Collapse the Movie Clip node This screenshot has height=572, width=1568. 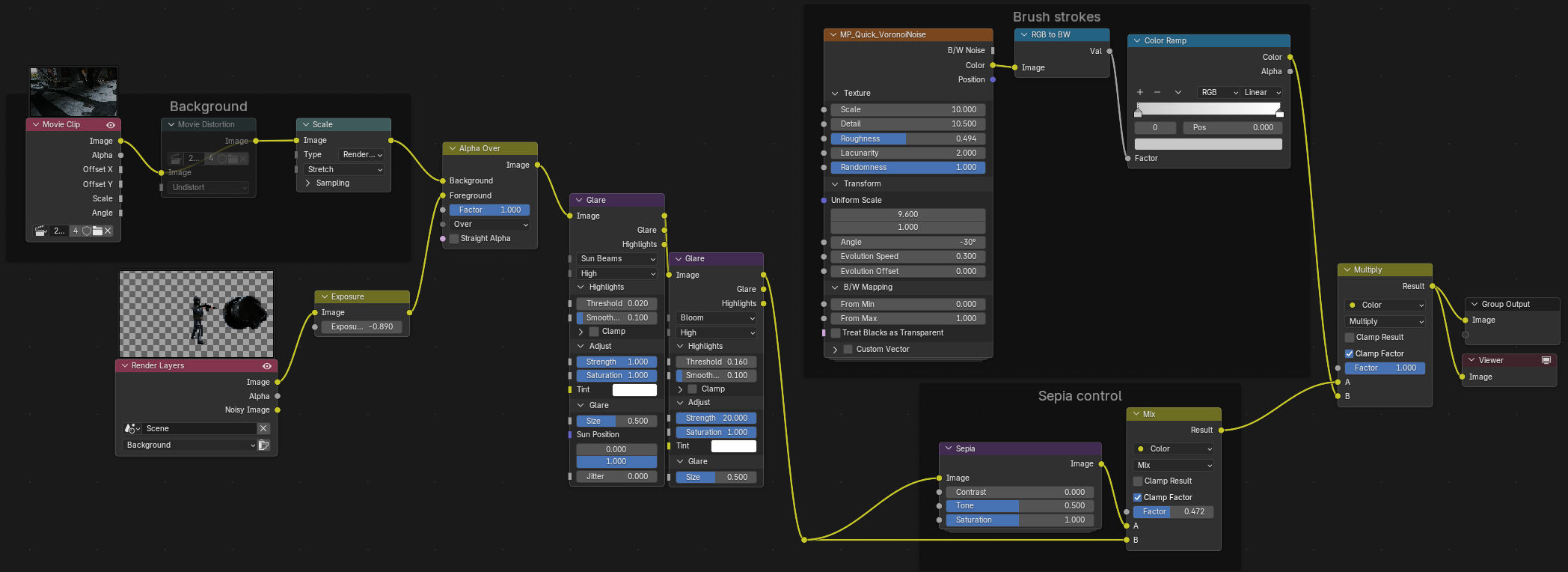(35, 125)
